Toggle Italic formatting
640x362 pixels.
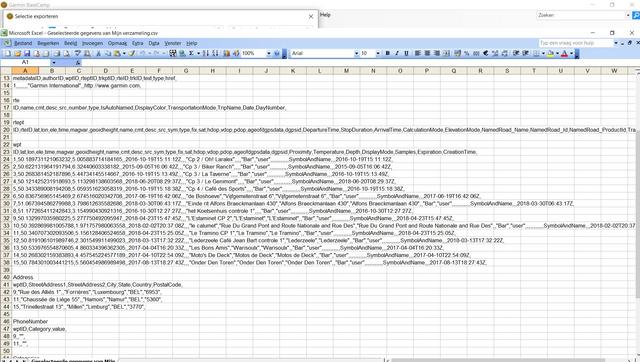point(397,53)
